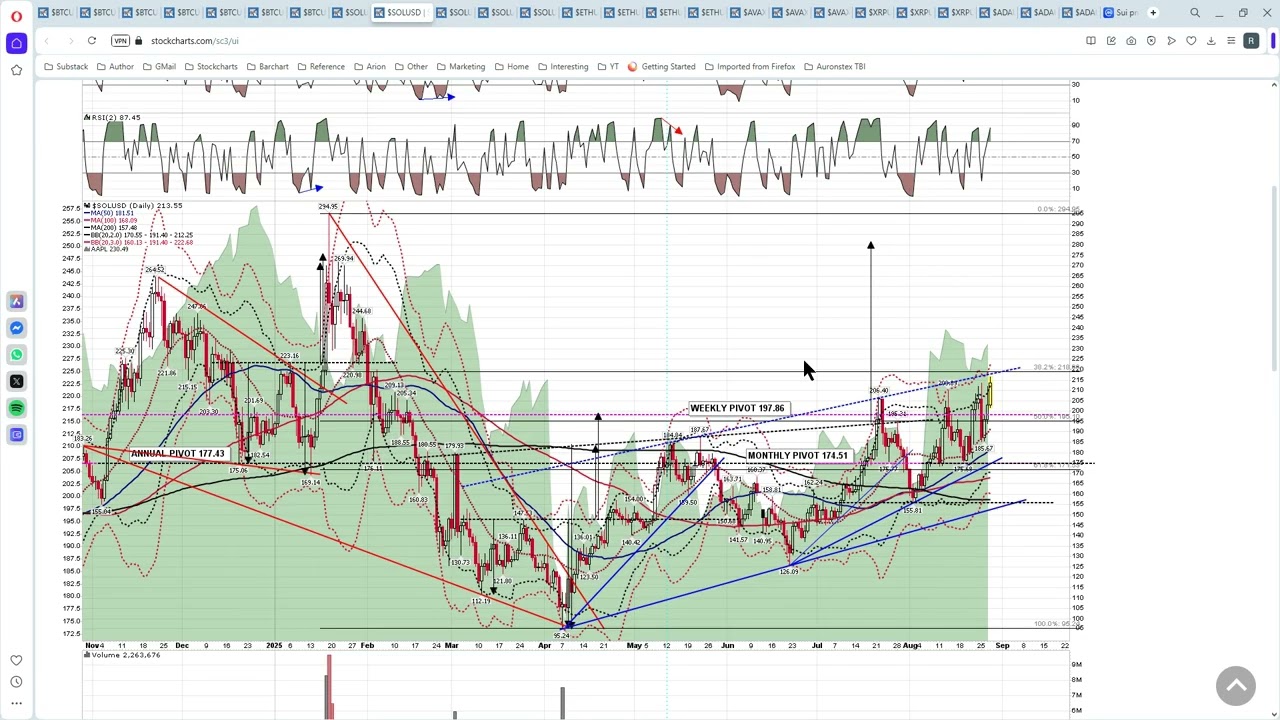Open Easy Setup sliders icon
1280x720 pixels.
tap(1231, 41)
